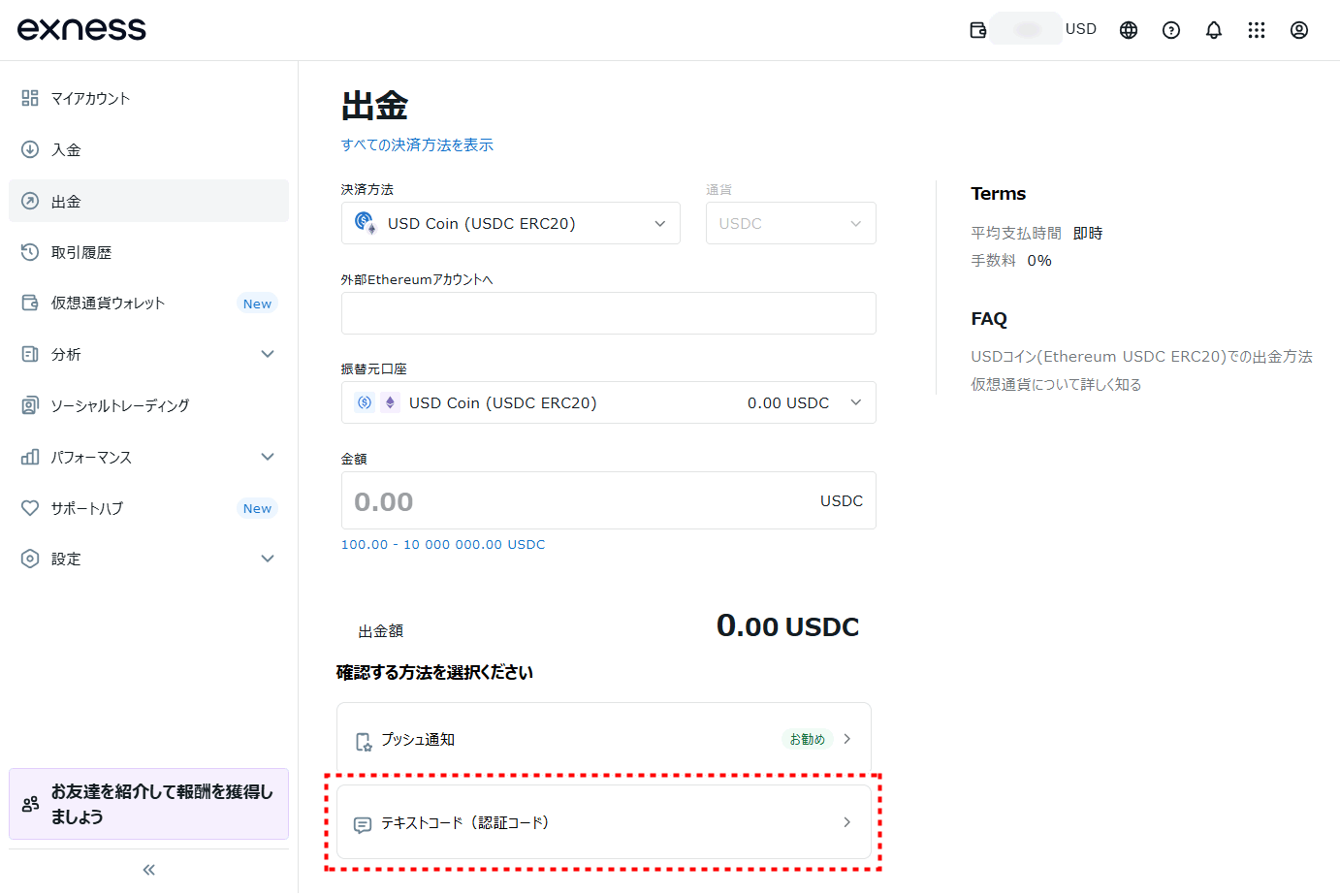Click the 出金 withdrawal arrow icon
Viewport: 1340px width, 896px height.
[x=30, y=201]
